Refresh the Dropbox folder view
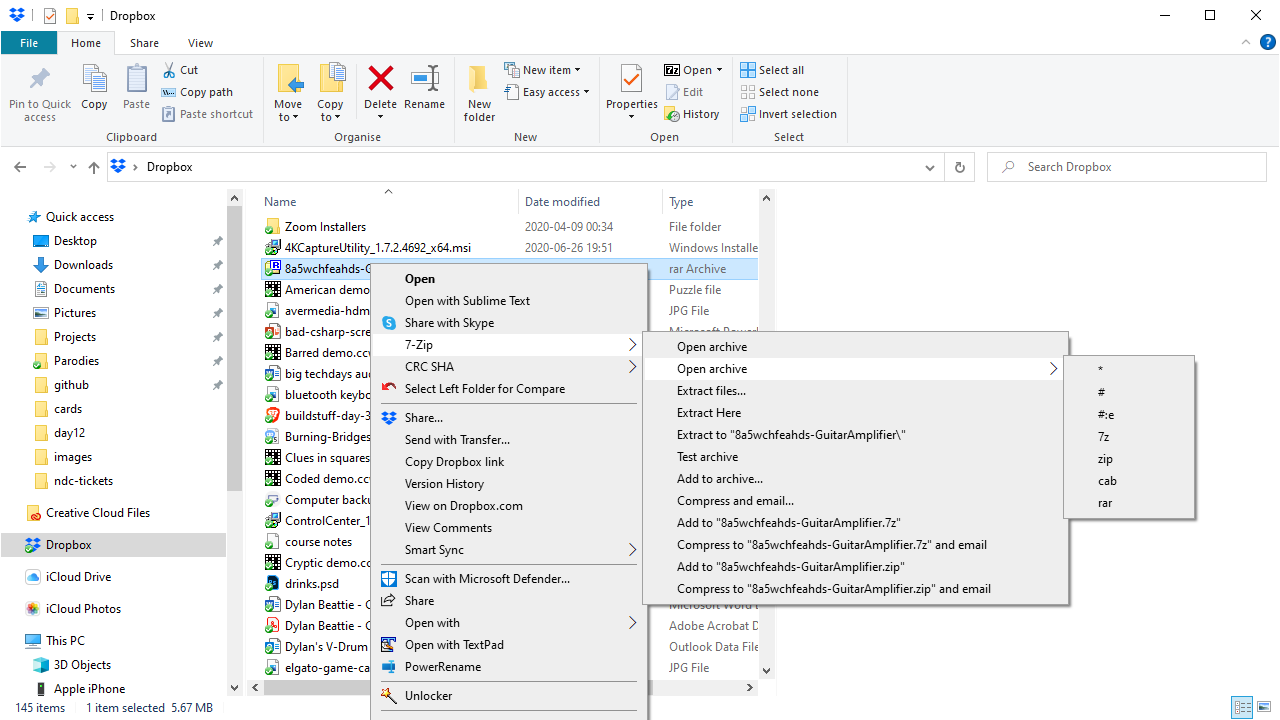The width and height of the screenshot is (1280, 720). click(x=960, y=167)
